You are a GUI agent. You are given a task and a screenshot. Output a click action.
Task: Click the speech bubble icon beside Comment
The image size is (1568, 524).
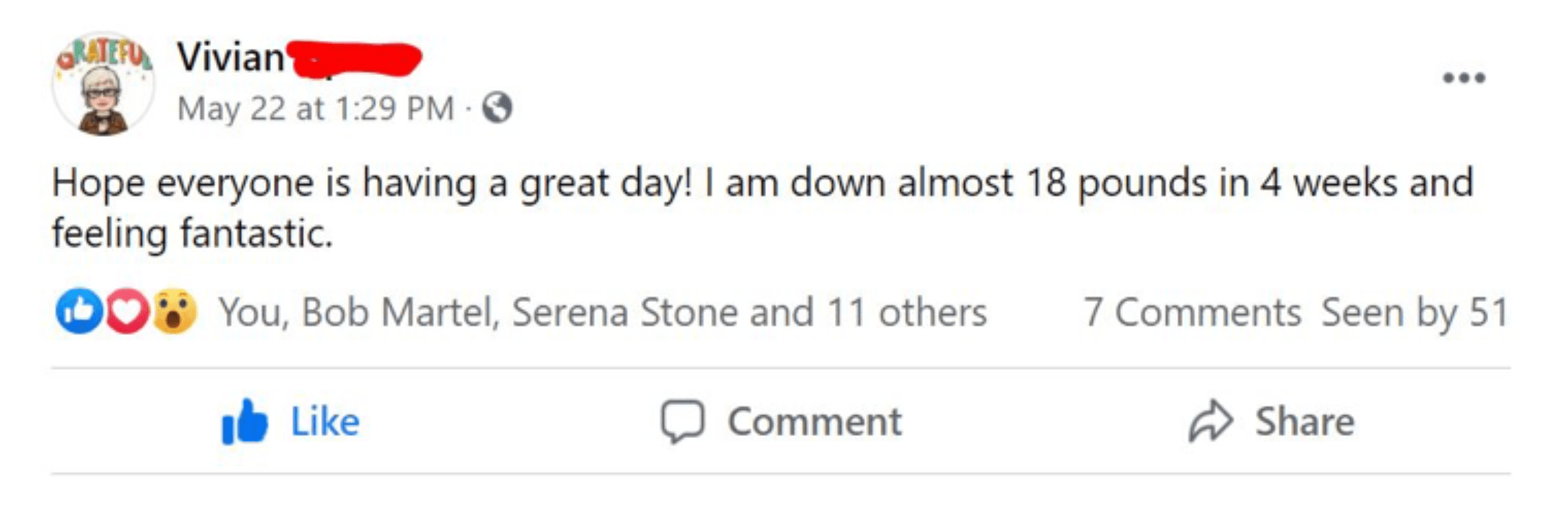[682, 422]
